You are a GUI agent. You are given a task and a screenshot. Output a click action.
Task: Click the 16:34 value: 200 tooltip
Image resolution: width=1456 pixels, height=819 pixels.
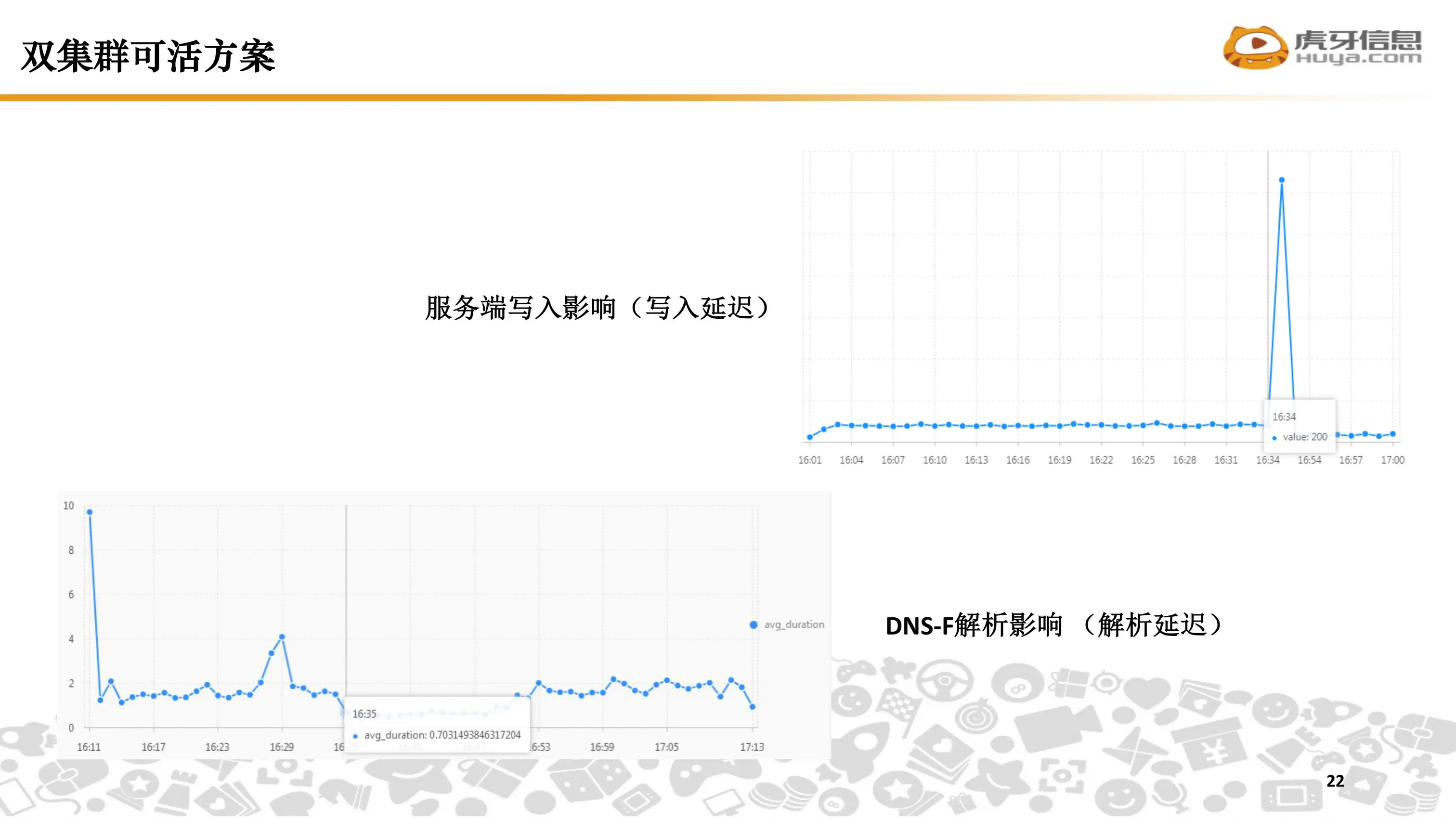tap(1299, 427)
